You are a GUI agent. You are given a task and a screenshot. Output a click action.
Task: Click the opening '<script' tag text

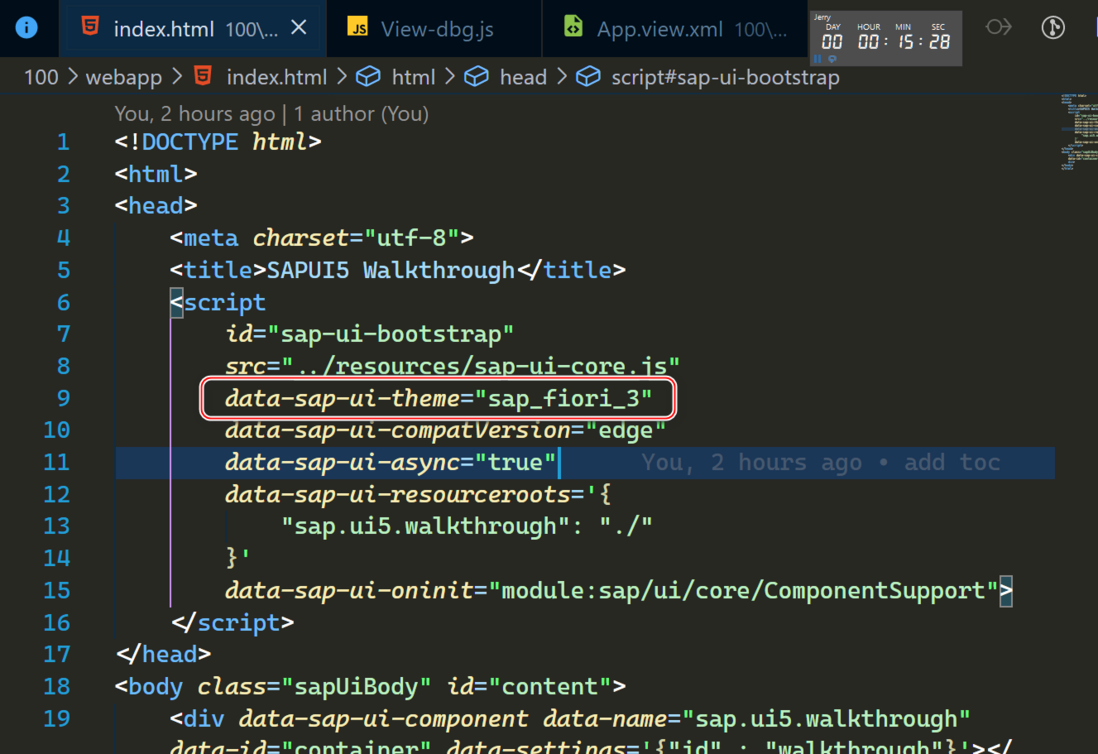pyautogui.click(x=218, y=302)
